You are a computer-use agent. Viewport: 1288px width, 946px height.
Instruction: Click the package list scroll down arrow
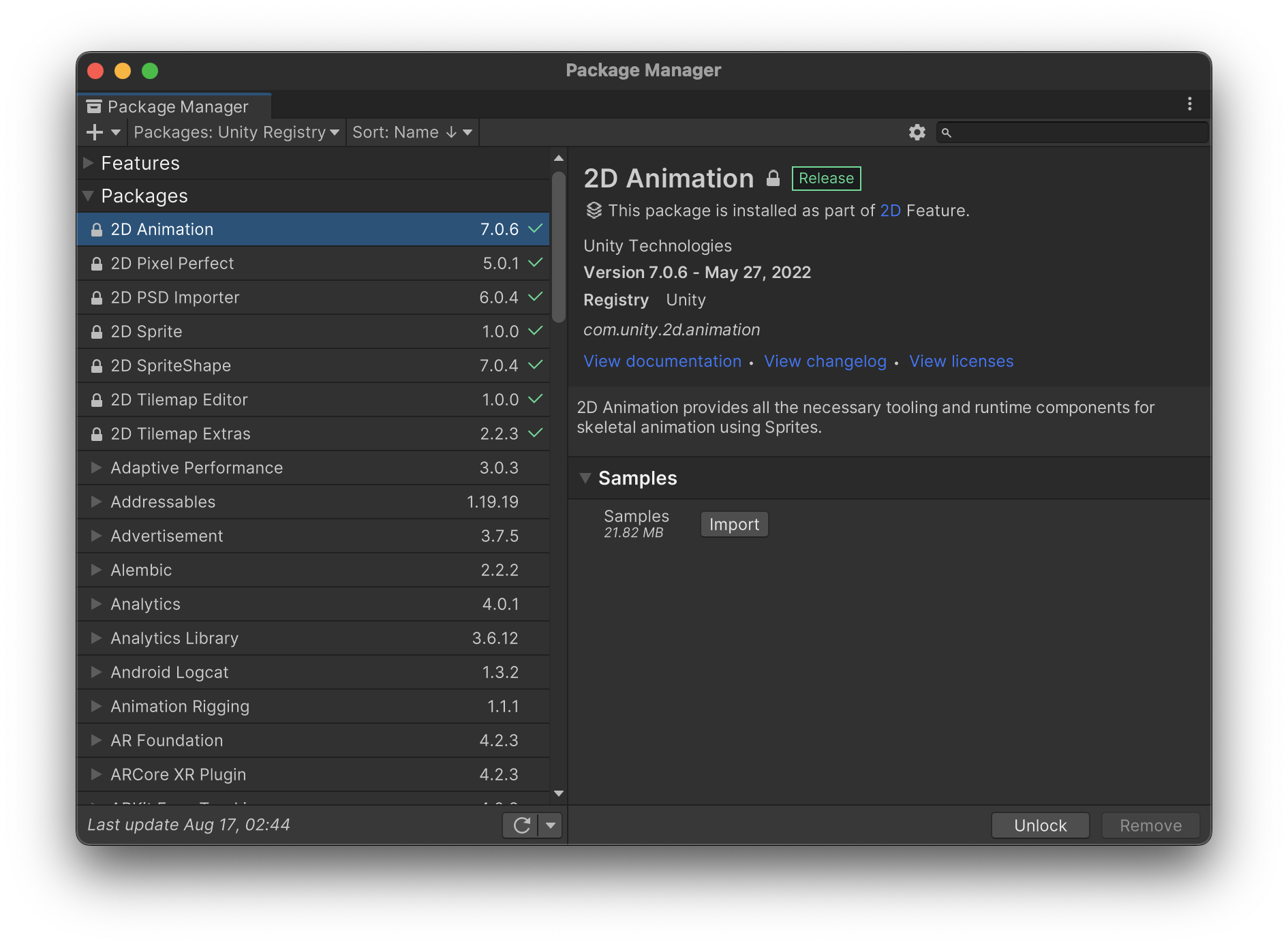coord(559,793)
